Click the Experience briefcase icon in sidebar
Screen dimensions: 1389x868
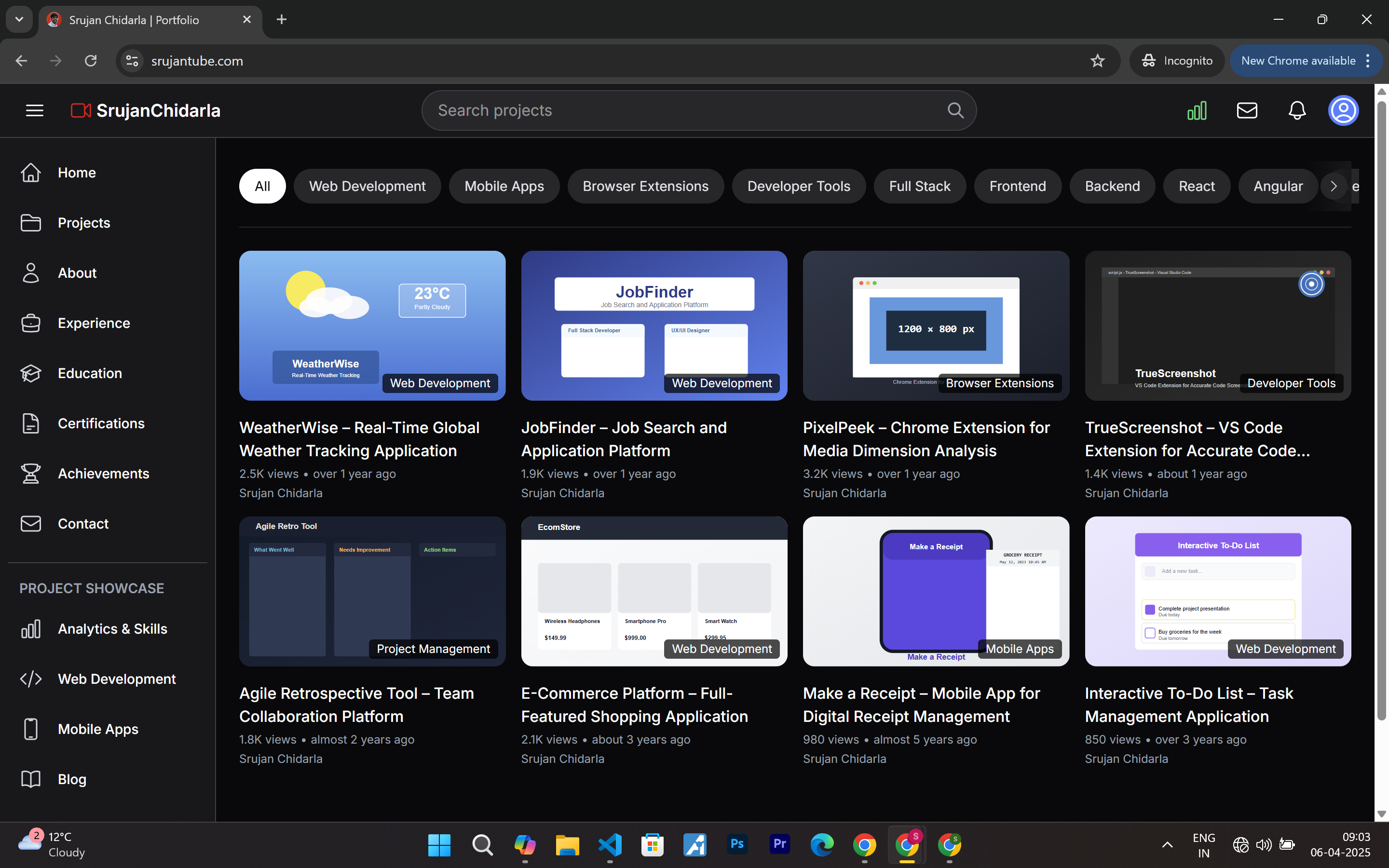pos(31,323)
